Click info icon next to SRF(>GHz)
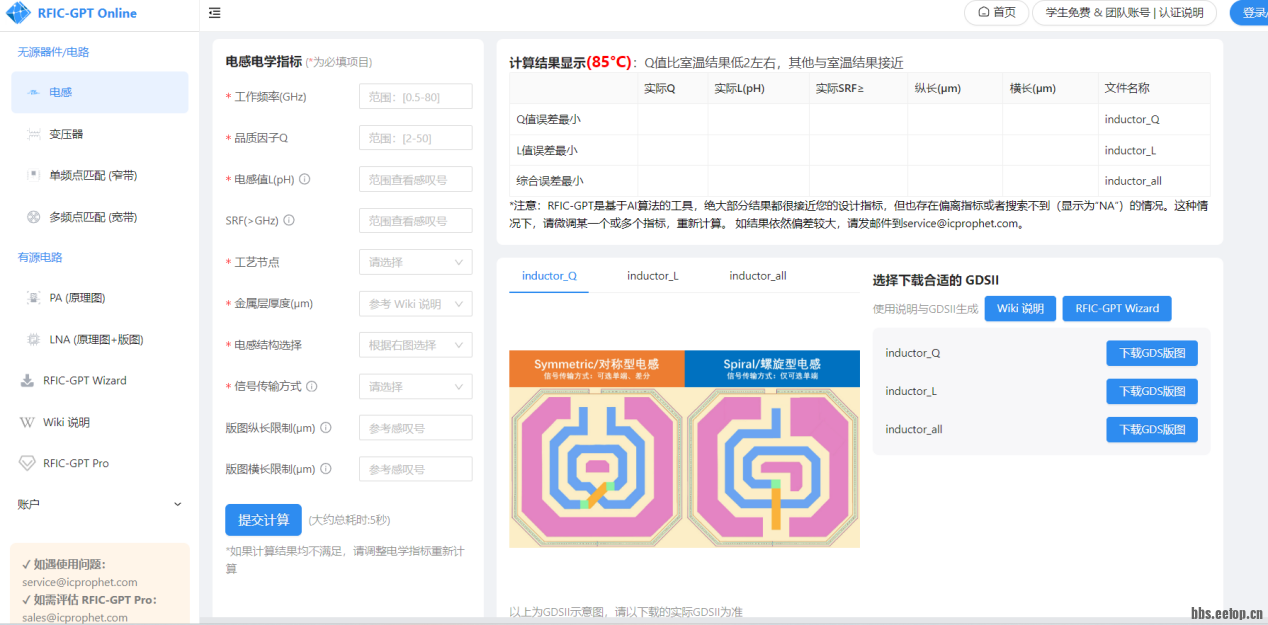This screenshot has height=625, width=1268. 289,220
